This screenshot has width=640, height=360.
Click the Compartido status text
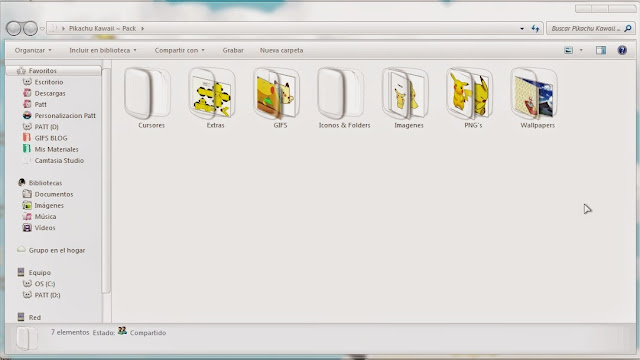(148, 333)
